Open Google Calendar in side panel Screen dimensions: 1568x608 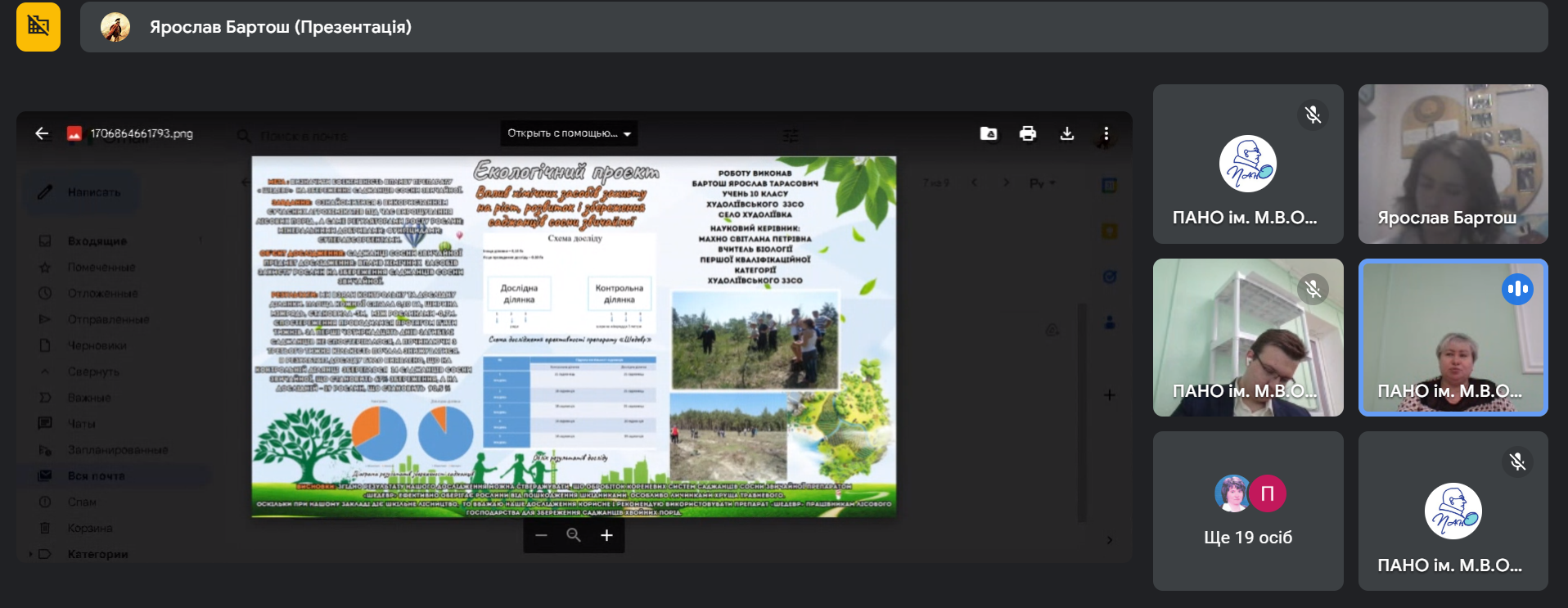point(1110,186)
